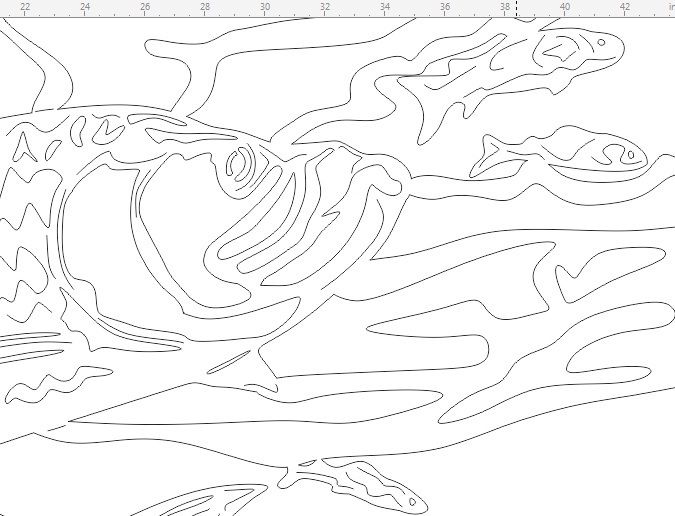Click the ruler mark labeled 22
This screenshot has height=516, width=675.
click(25, 7)
